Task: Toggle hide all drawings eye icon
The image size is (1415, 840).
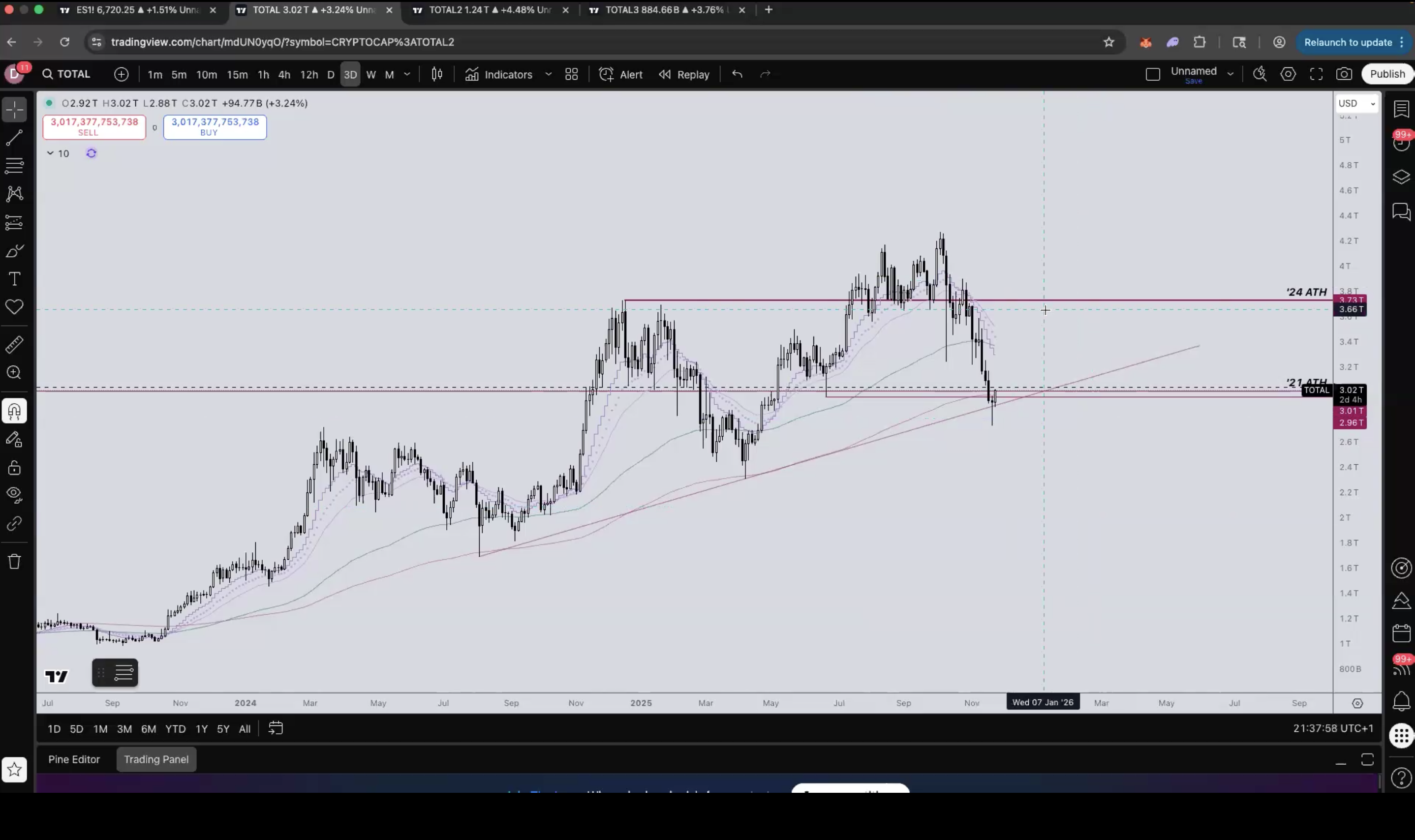Action: [14, 495]
